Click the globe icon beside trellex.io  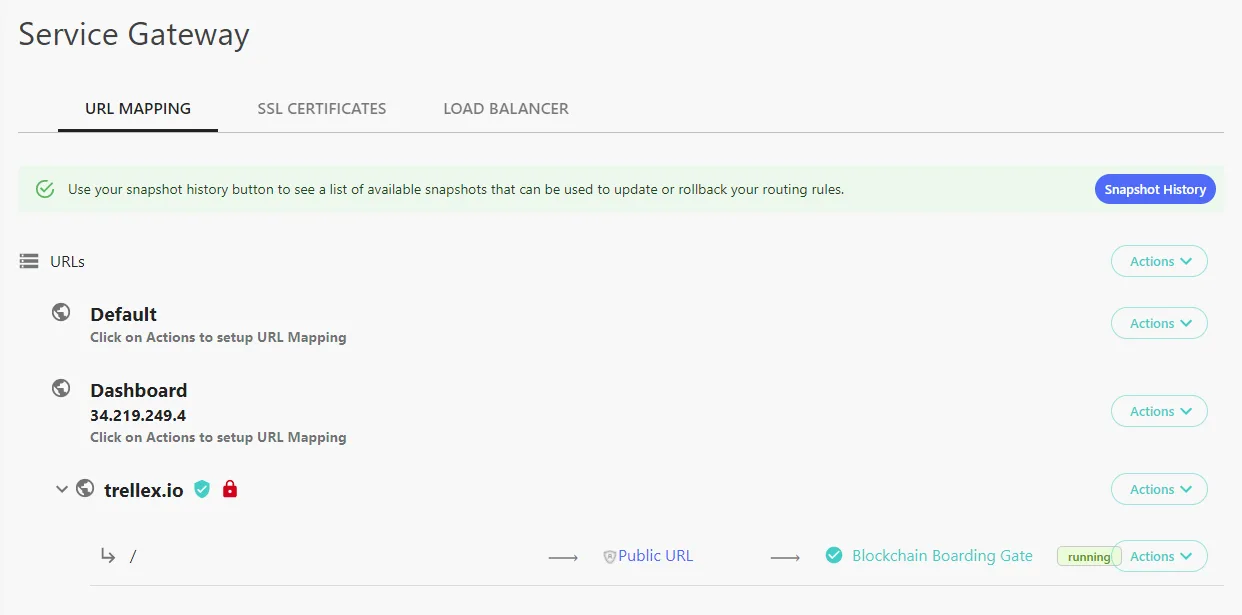coord(86,489)
